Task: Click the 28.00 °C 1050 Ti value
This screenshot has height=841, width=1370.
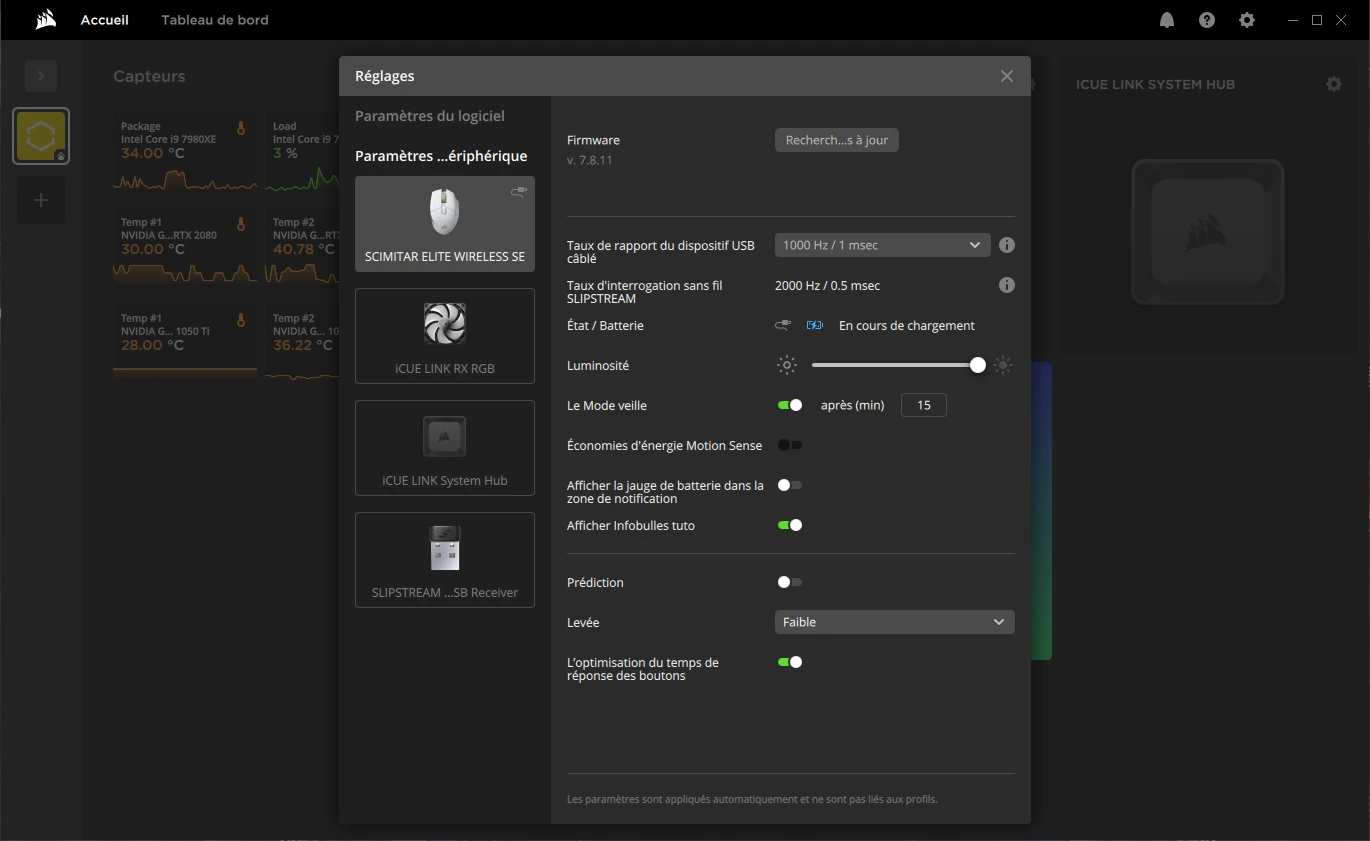Action: tap(153, 345)
